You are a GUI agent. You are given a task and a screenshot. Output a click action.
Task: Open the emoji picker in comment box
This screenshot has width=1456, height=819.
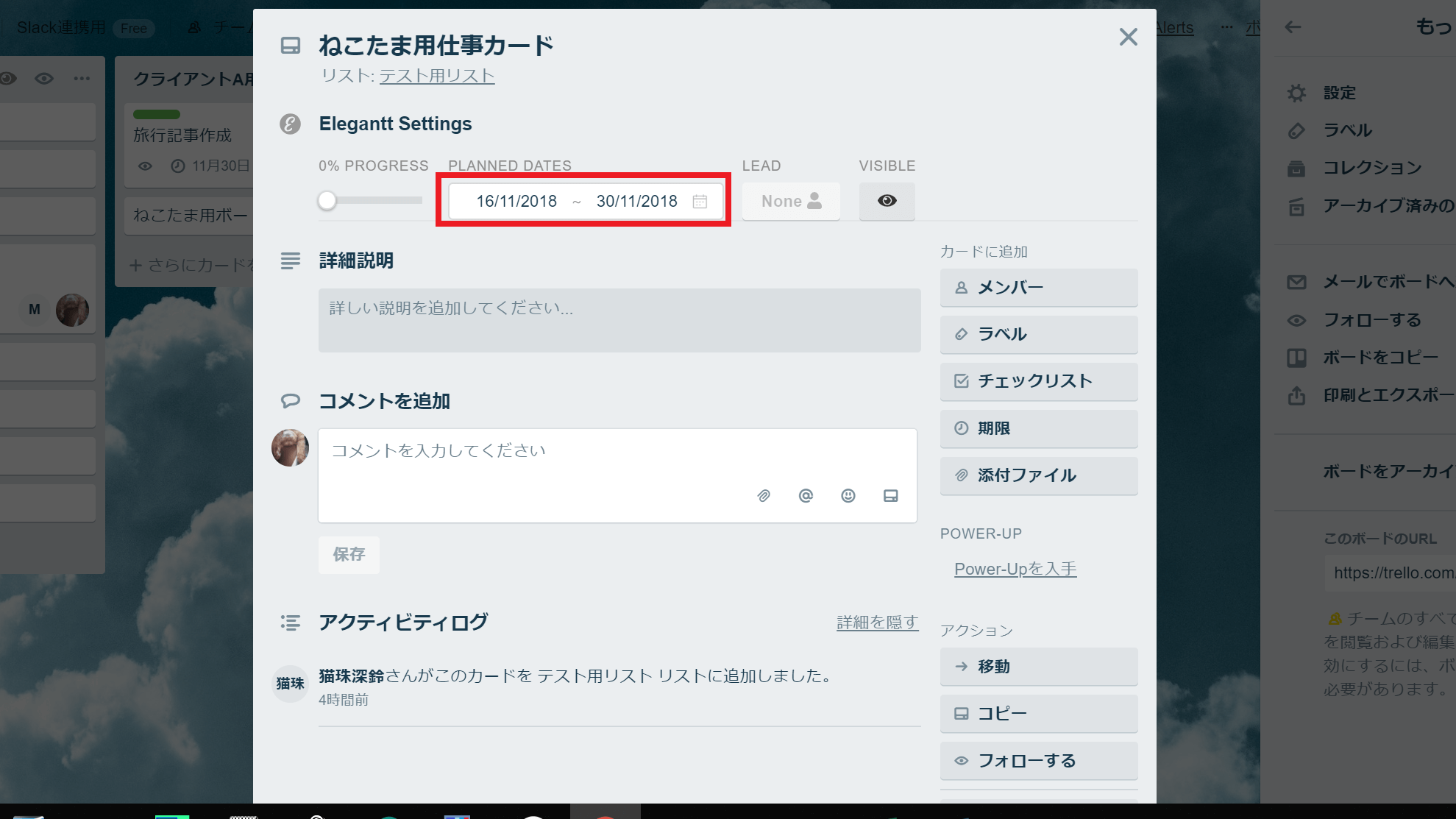pos(848,496)
